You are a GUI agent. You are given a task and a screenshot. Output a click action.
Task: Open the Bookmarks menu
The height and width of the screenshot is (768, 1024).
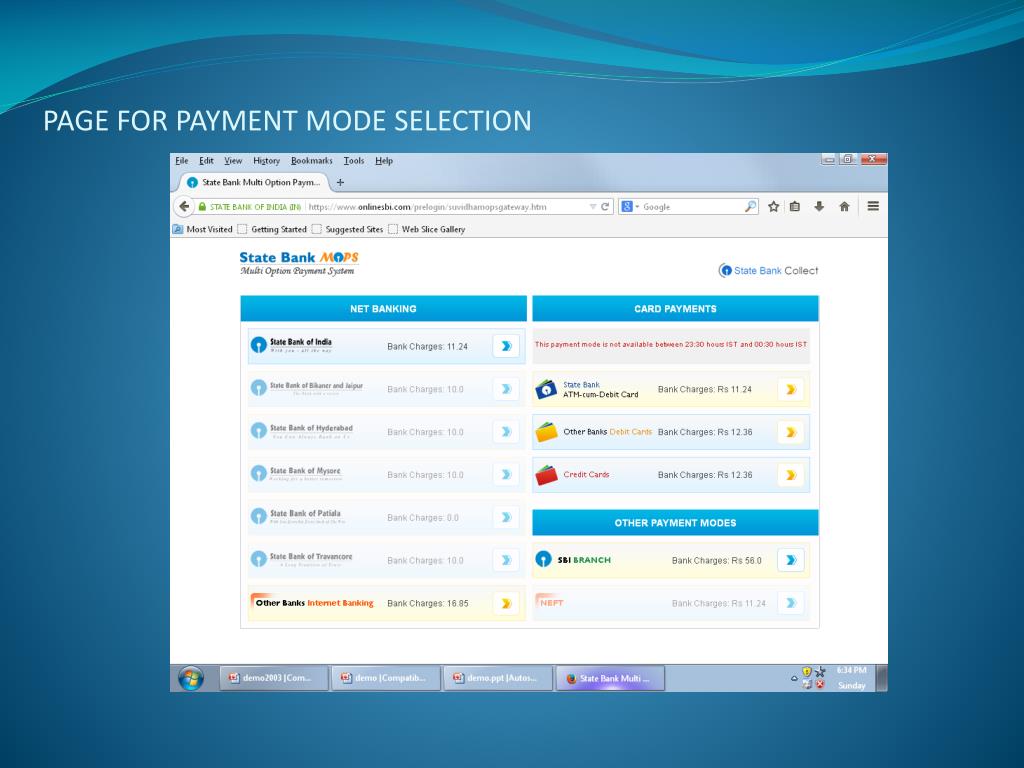coord(312,161)
